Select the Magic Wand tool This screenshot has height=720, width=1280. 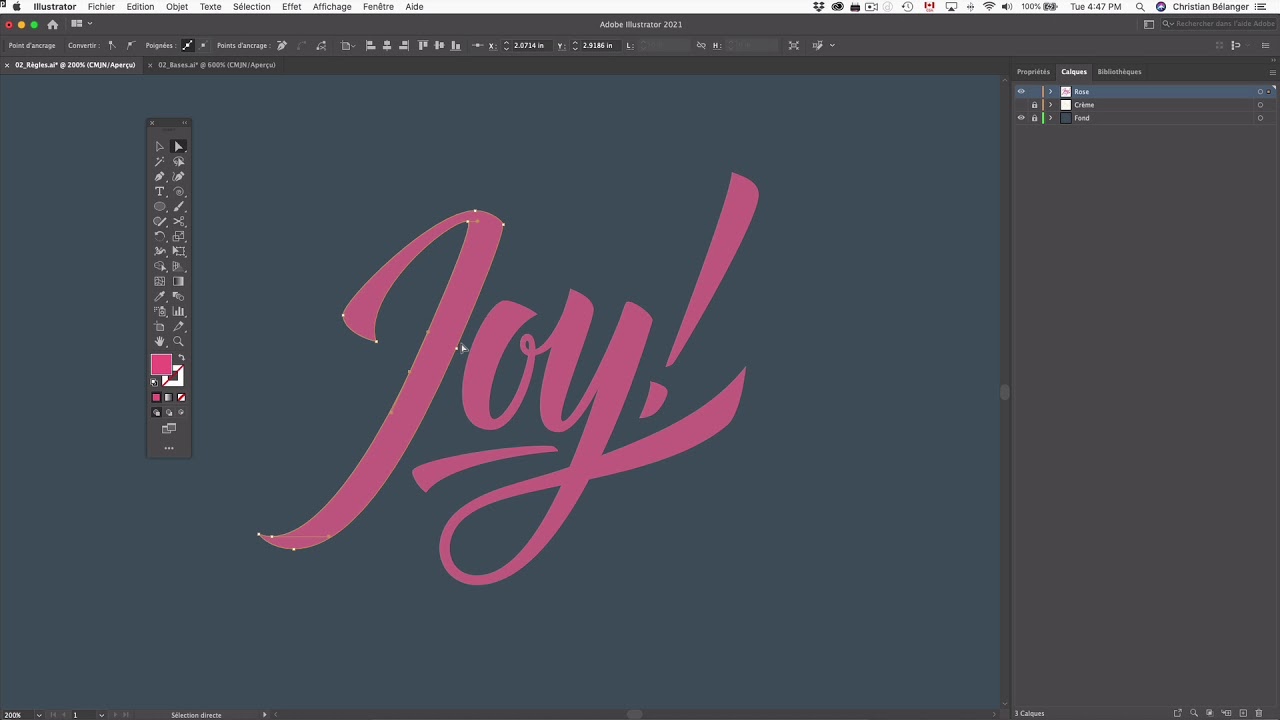click(159, 161)
